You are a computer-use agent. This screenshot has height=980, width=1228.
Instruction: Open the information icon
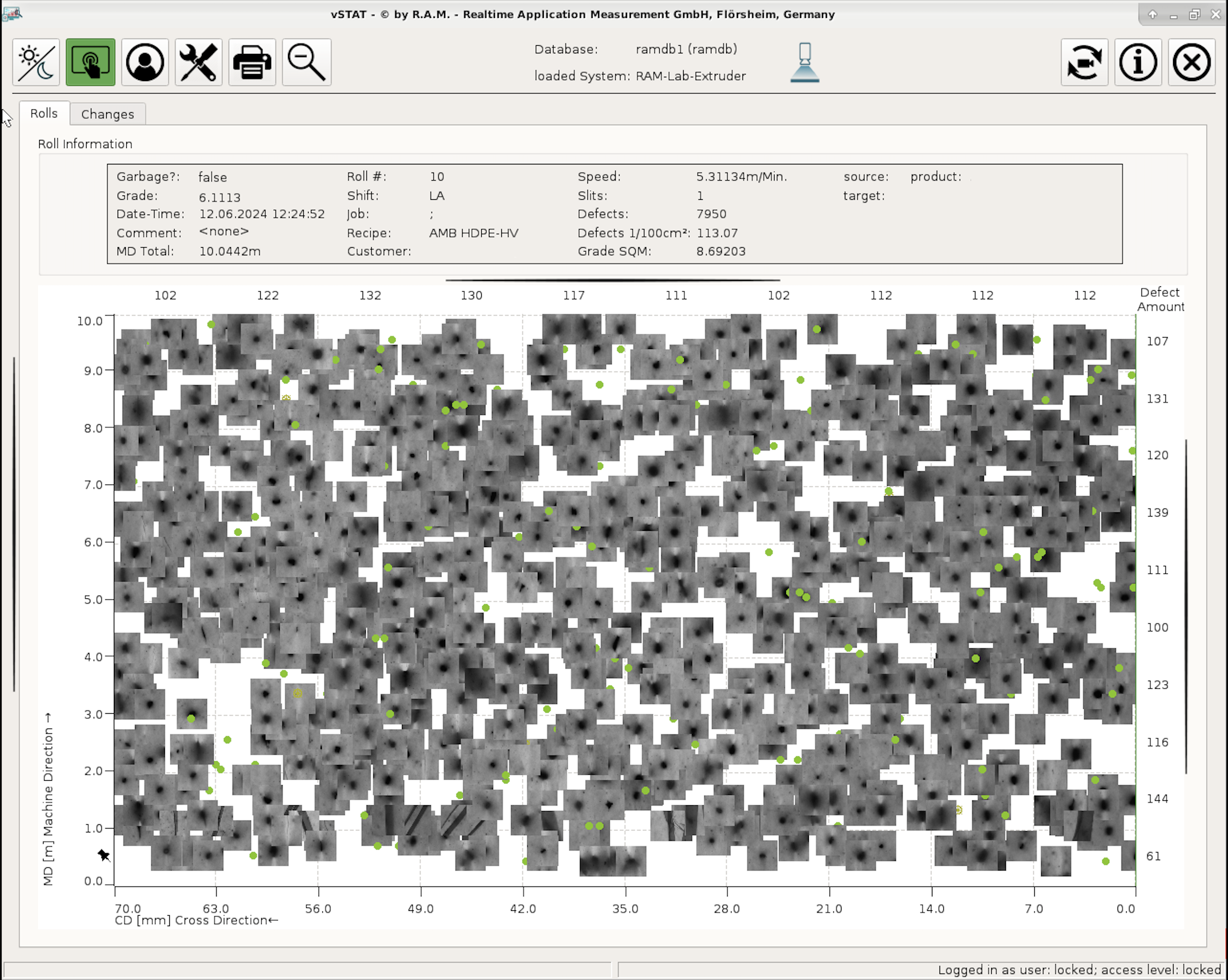pos(1138,63)
